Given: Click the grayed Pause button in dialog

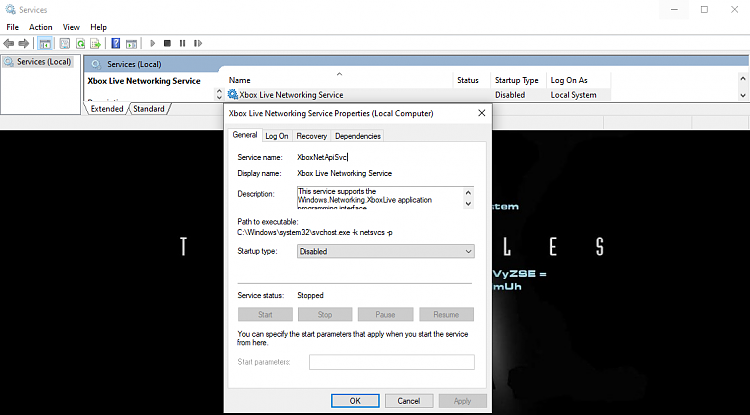Looking at the screenshot, I should [385, 315].
